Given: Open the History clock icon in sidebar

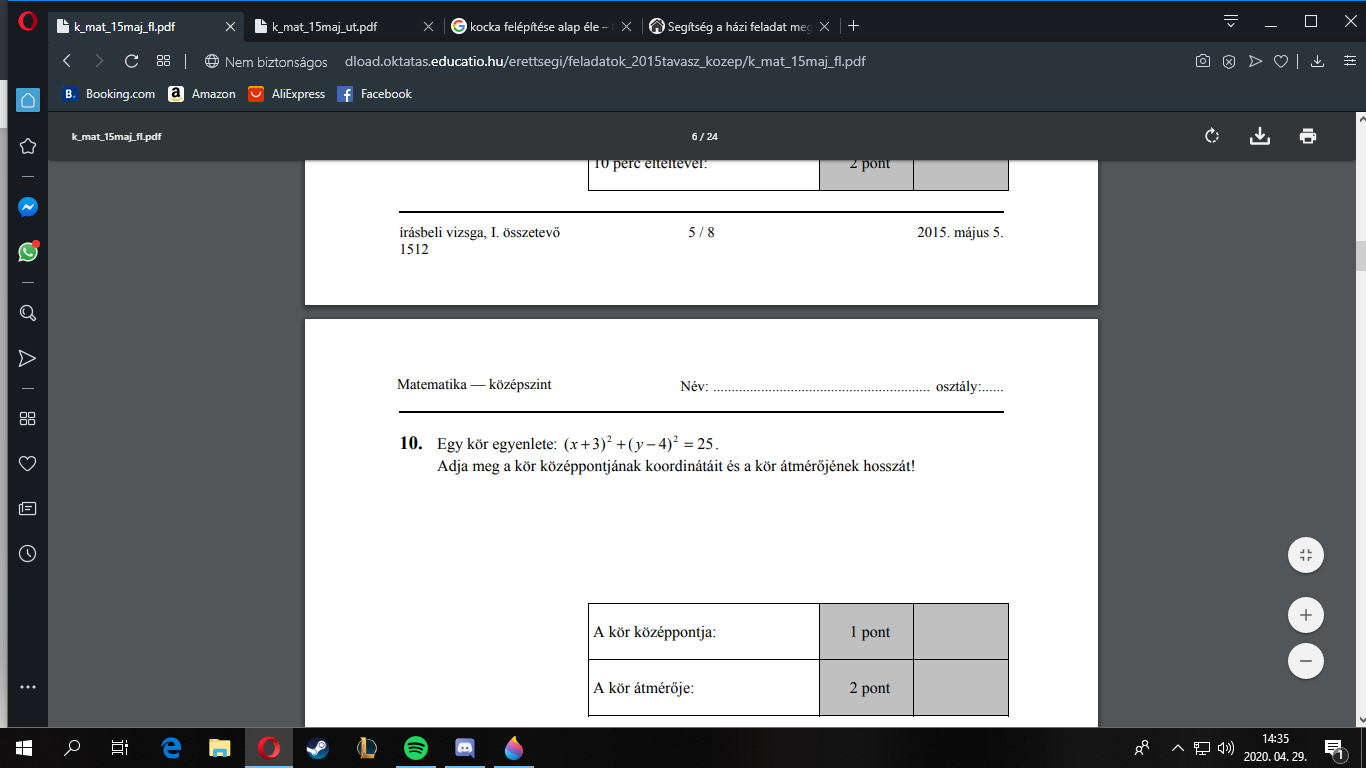Looking at the screenshot, I should [28, 553].
